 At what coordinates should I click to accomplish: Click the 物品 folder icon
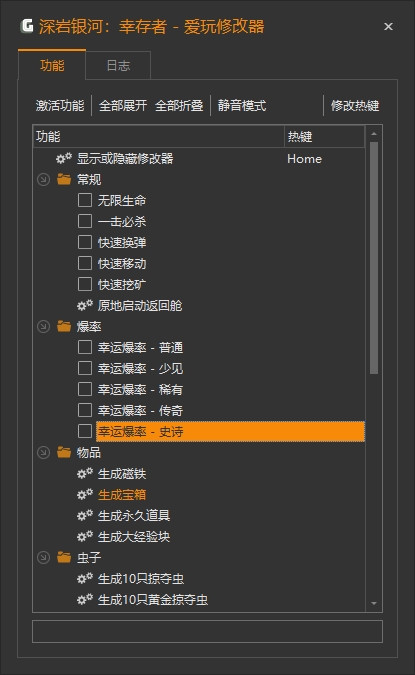click(64, 452)
